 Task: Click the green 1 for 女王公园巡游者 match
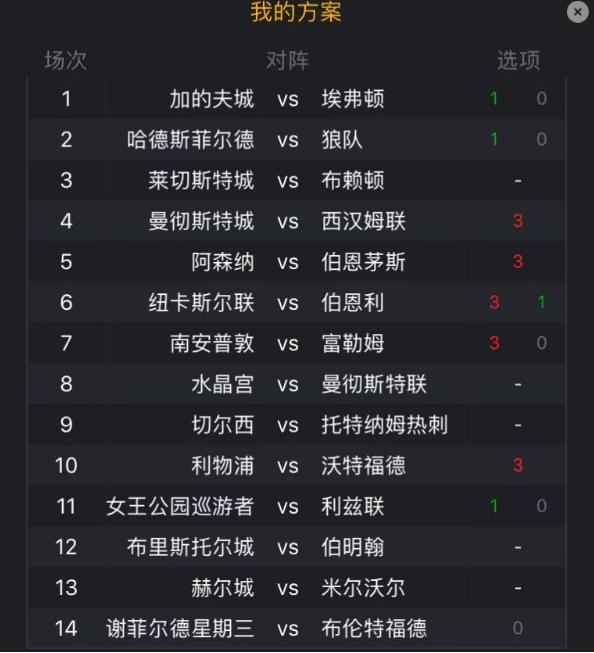point(494,506)
